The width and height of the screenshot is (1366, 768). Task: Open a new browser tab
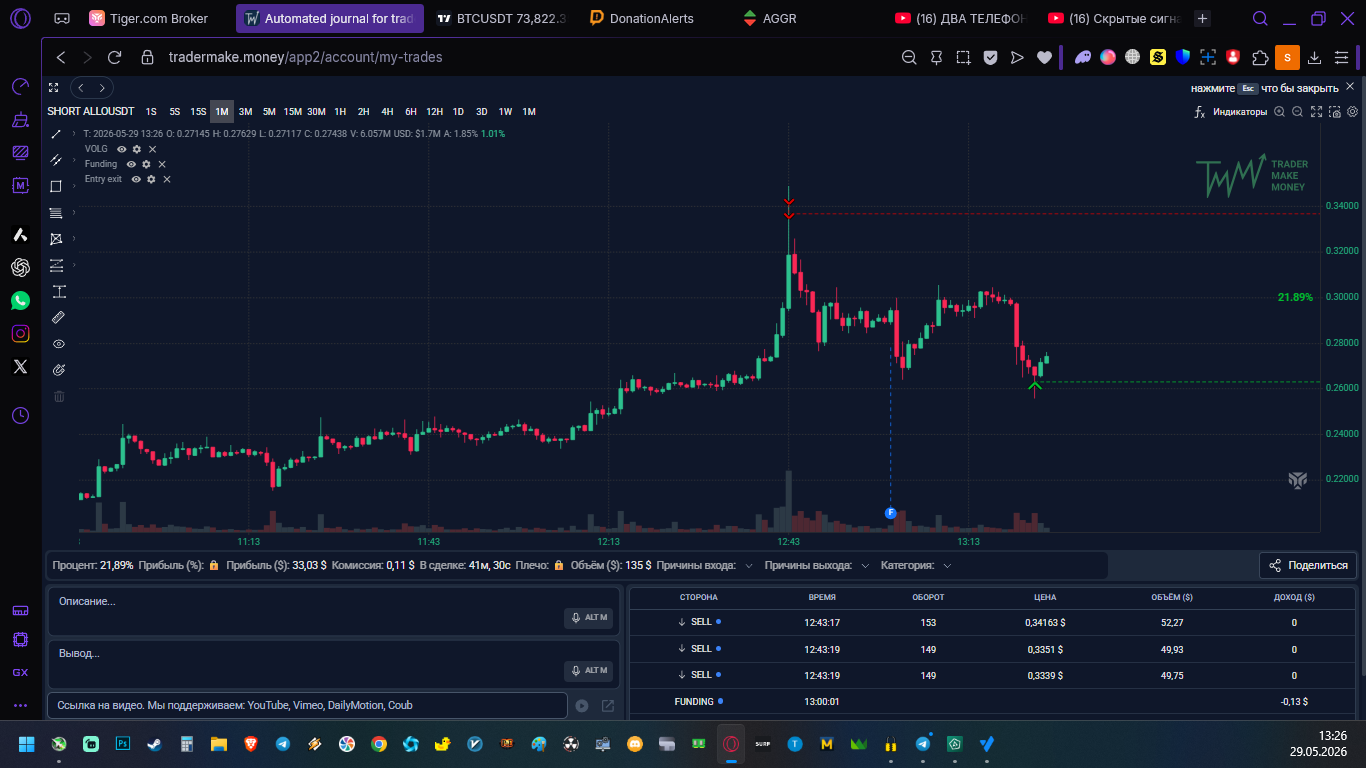[1203, 18]
